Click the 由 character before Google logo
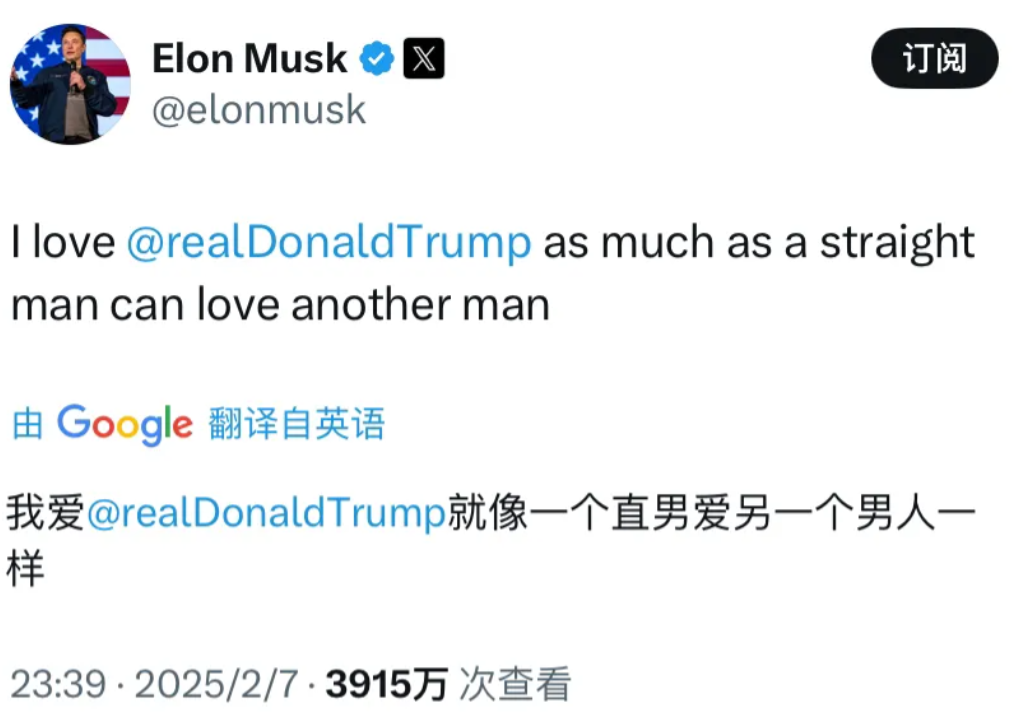 (27, 424)
